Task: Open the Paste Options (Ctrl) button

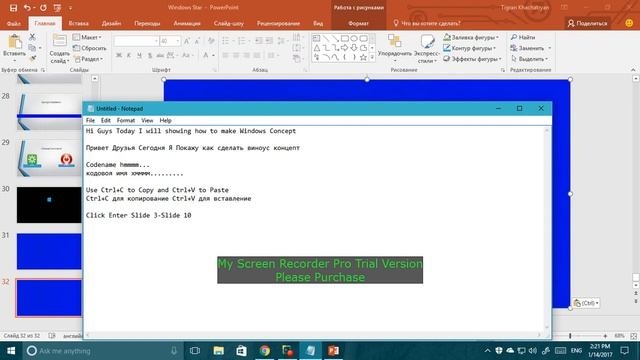Action: pyautogui.click(x=586, y=303)
